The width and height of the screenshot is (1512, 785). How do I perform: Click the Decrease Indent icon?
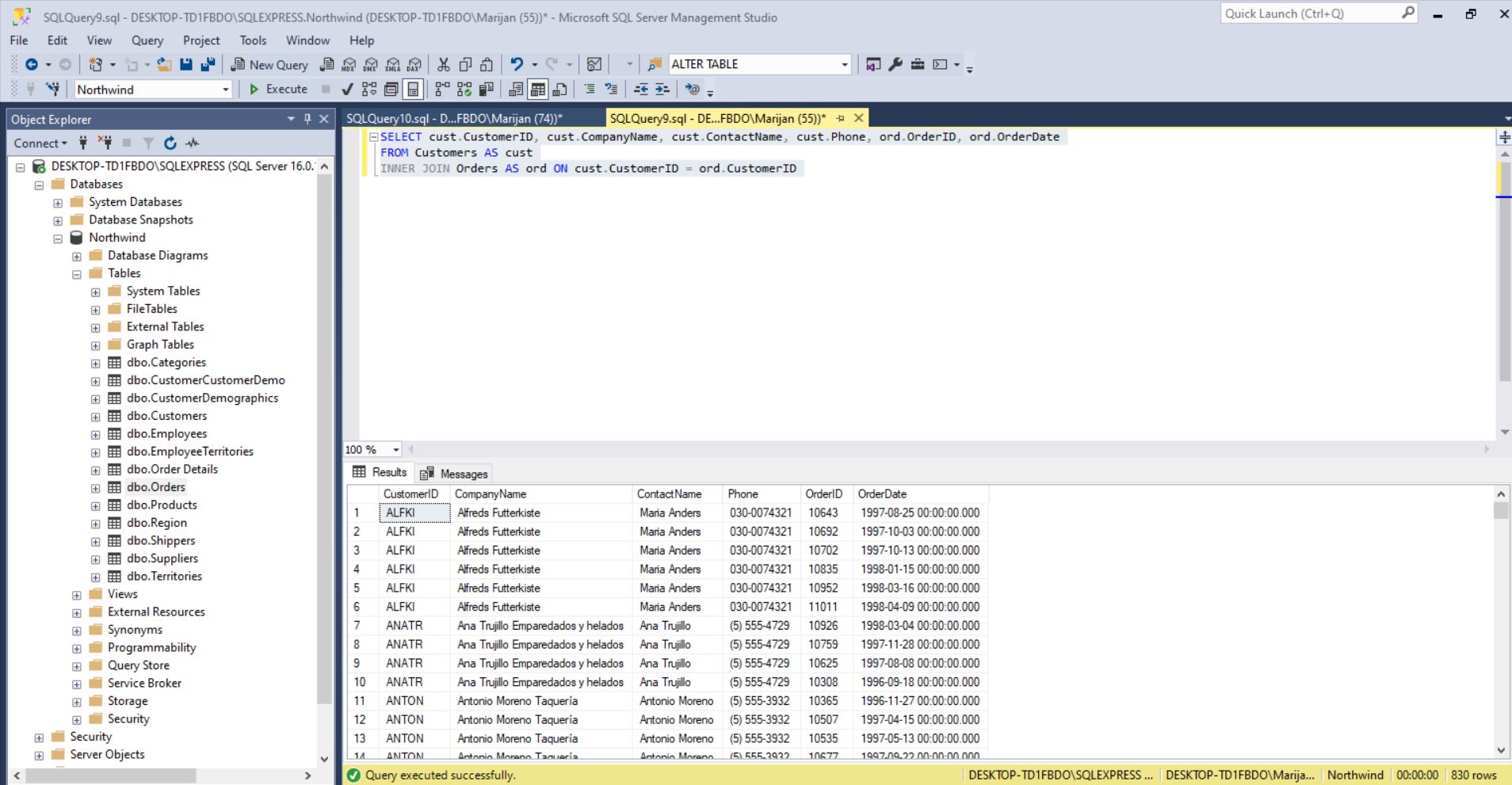click(x=641, y=89)
